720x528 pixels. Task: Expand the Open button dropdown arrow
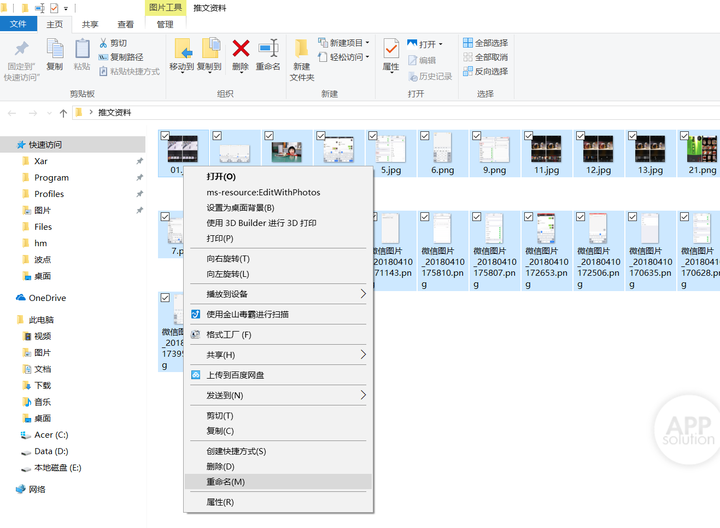click(440, 44)
